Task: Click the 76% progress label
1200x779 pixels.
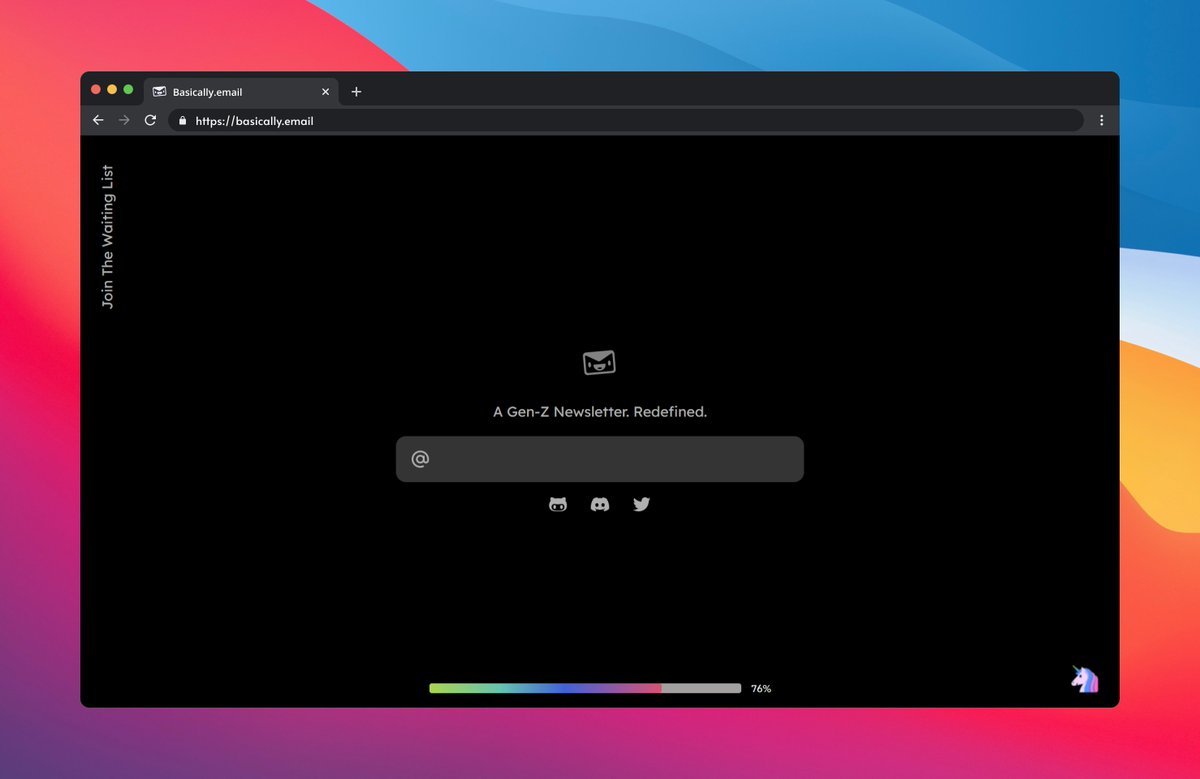Action: coord(761,689)
